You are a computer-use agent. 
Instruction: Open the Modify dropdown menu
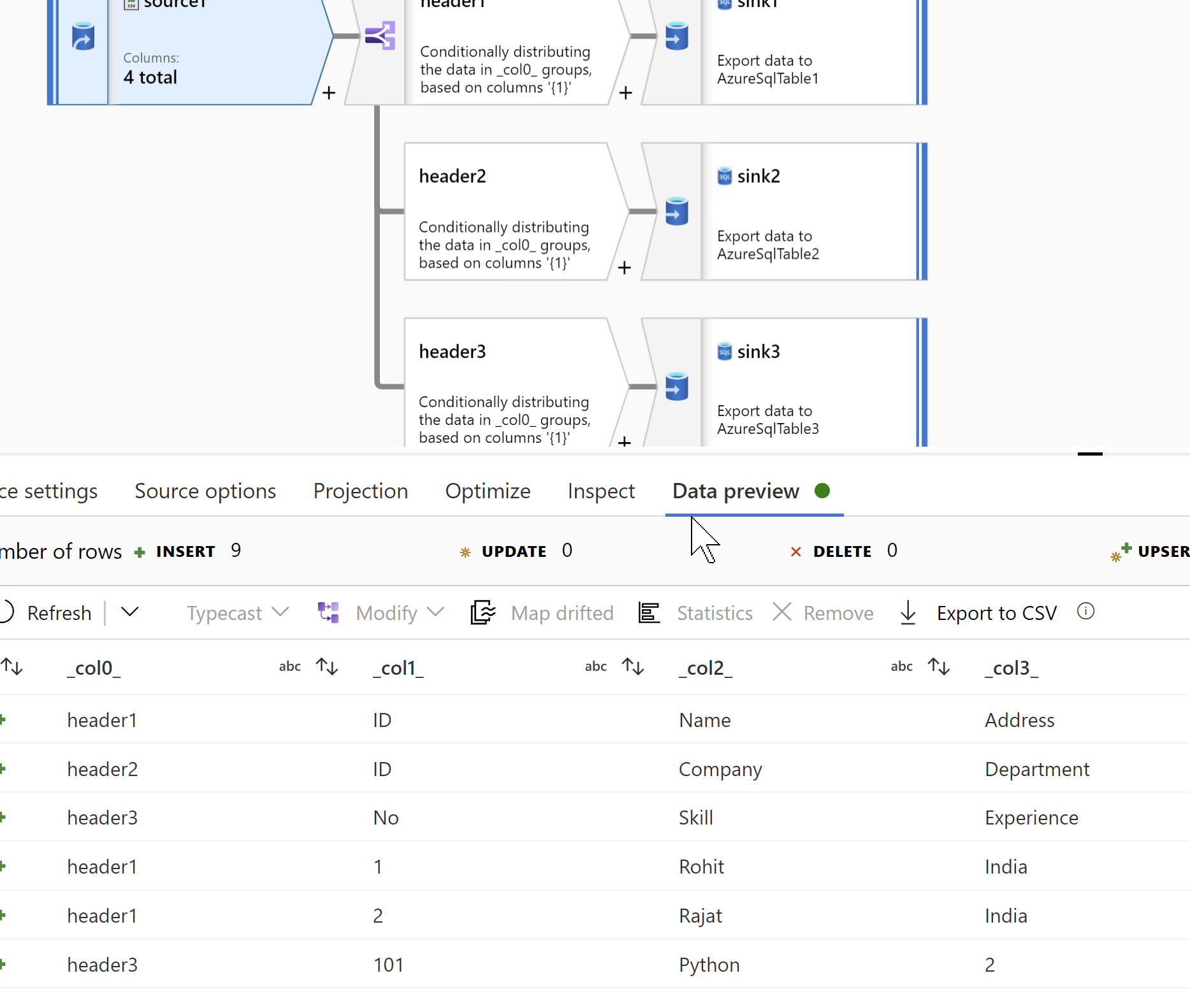point(399,613)
